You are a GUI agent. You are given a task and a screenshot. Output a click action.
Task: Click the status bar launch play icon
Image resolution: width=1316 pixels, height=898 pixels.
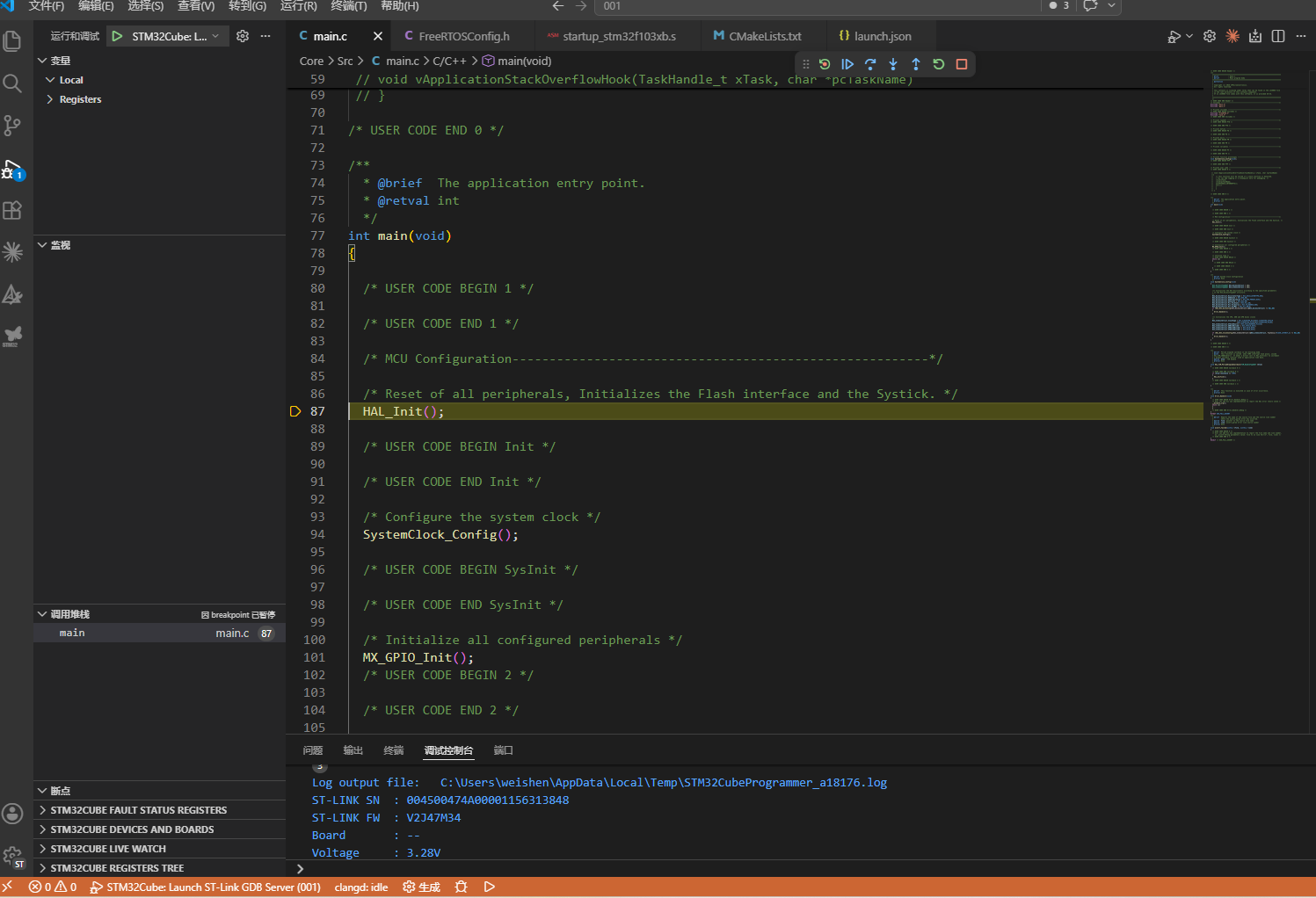coord(490,887)
